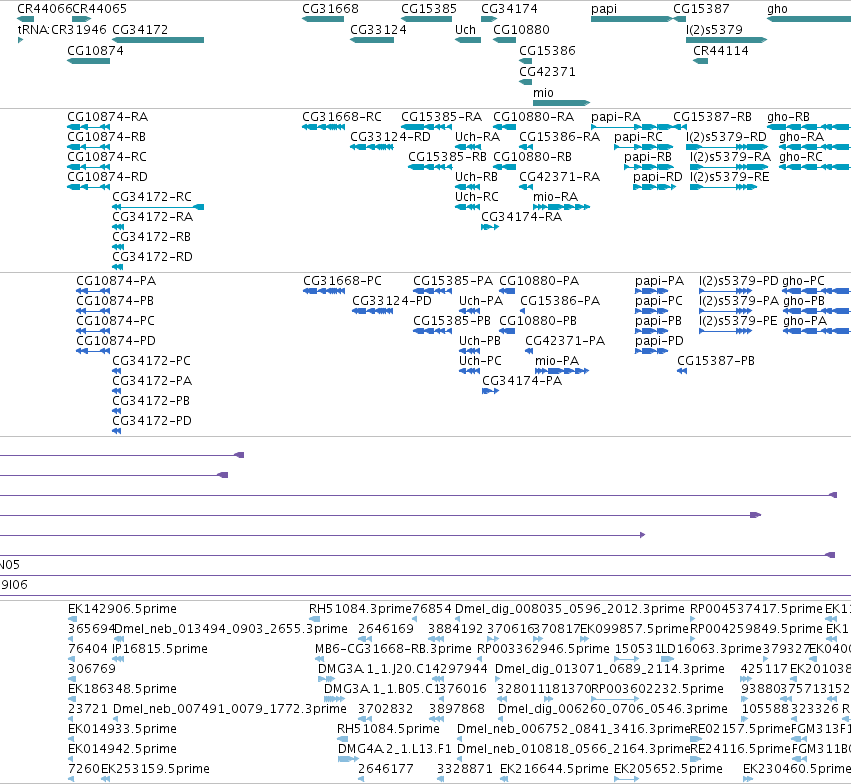Screen dimensions: 851x784
Task: Select transcript l(2)s5379-RE
Action: (729, 177)
